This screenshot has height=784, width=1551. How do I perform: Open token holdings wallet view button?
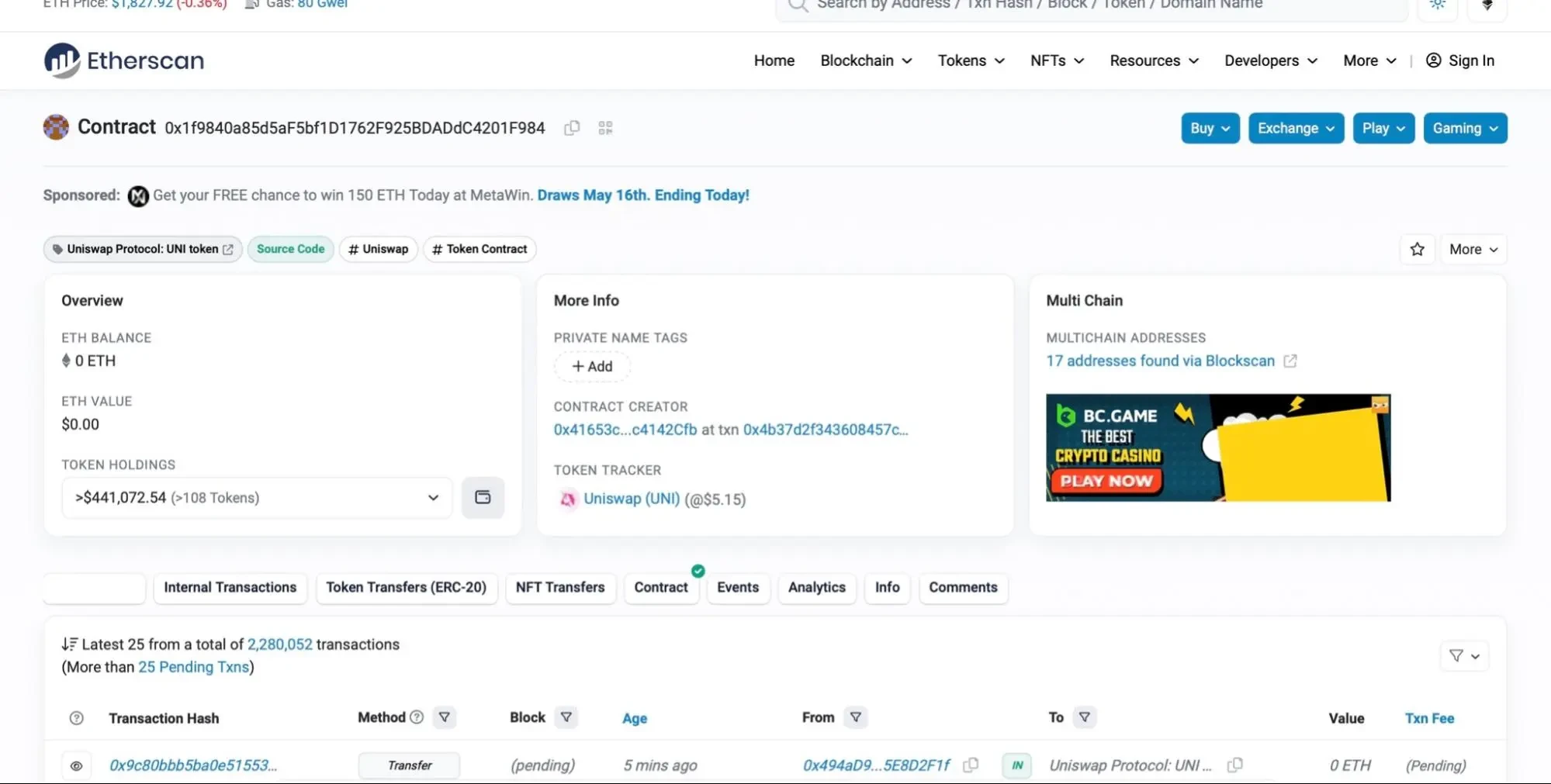[483, 498]
